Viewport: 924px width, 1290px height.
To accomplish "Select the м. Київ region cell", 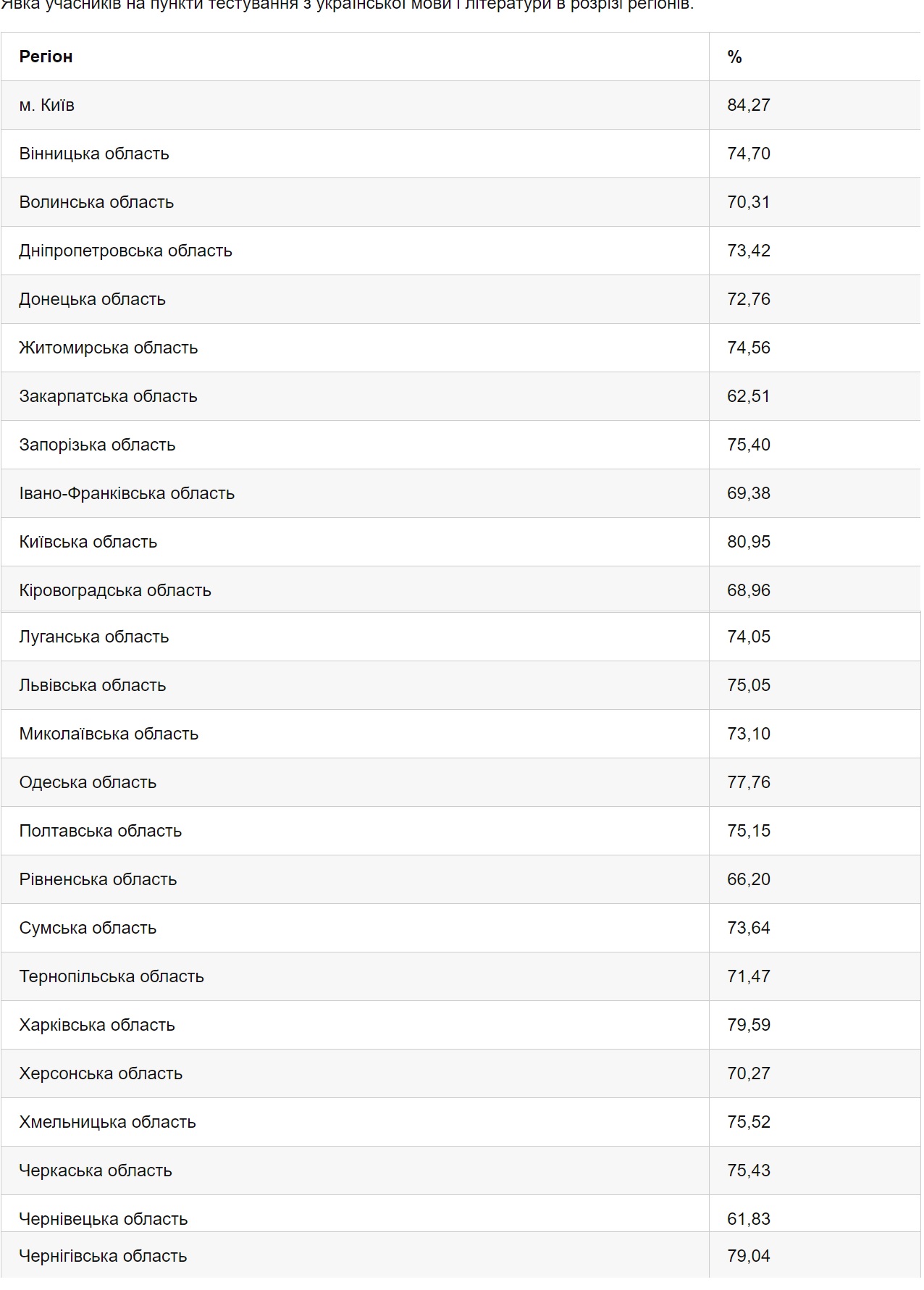I will coord(47,105).
